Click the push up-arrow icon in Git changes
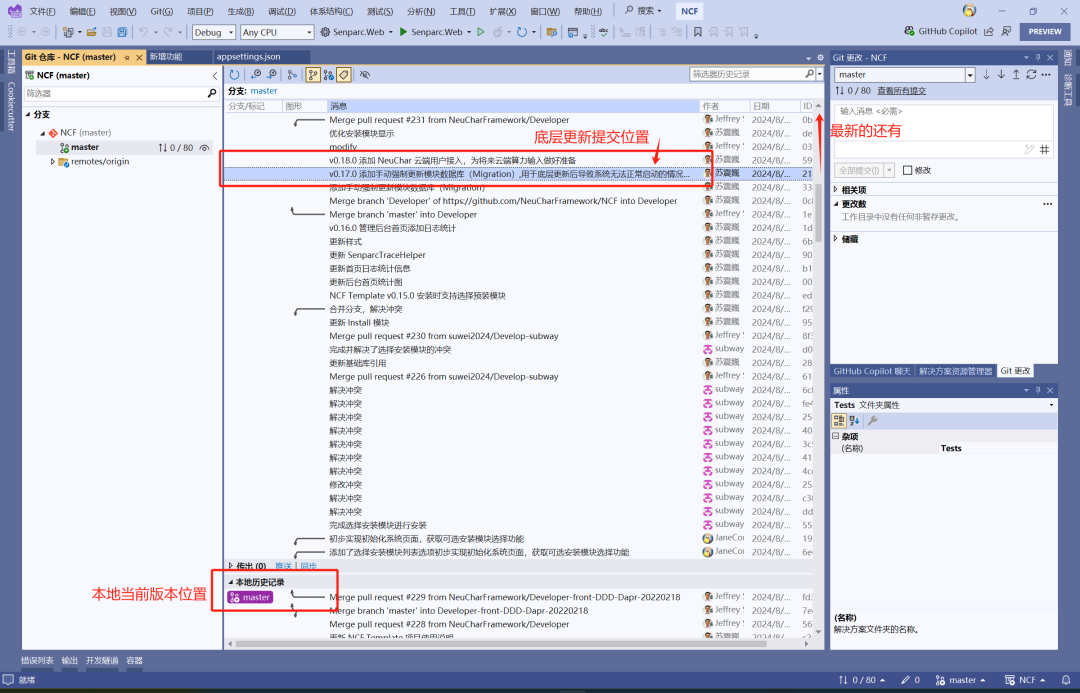Image resolution: width=1080 pixels, height=693 pixels. click(1016, 74)
